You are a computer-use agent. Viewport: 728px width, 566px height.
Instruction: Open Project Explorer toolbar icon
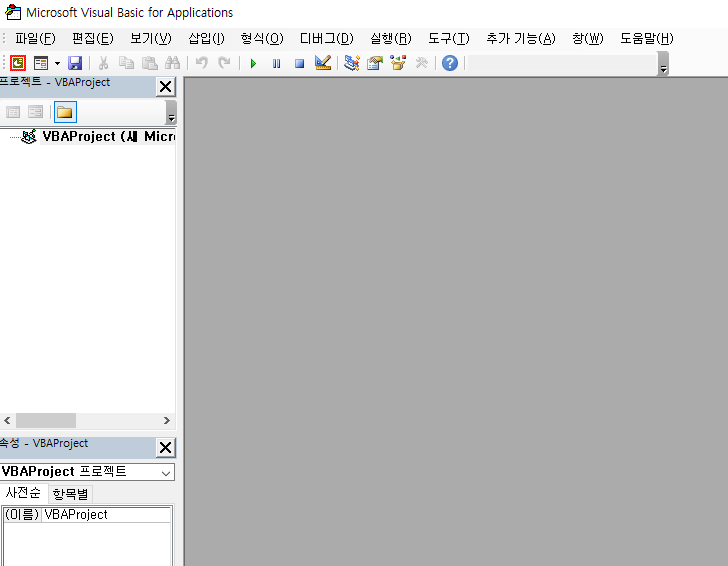tap(352, 63)
